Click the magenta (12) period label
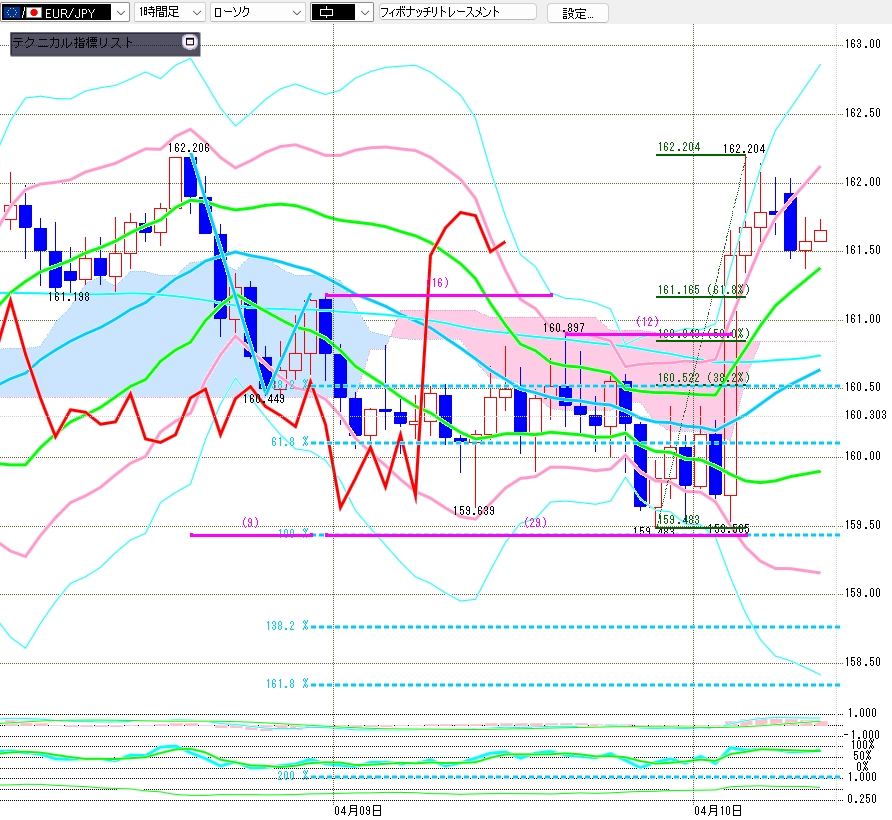Image resolution: width=892 pixels, height=820 pixels. click(x=647, y=322)
